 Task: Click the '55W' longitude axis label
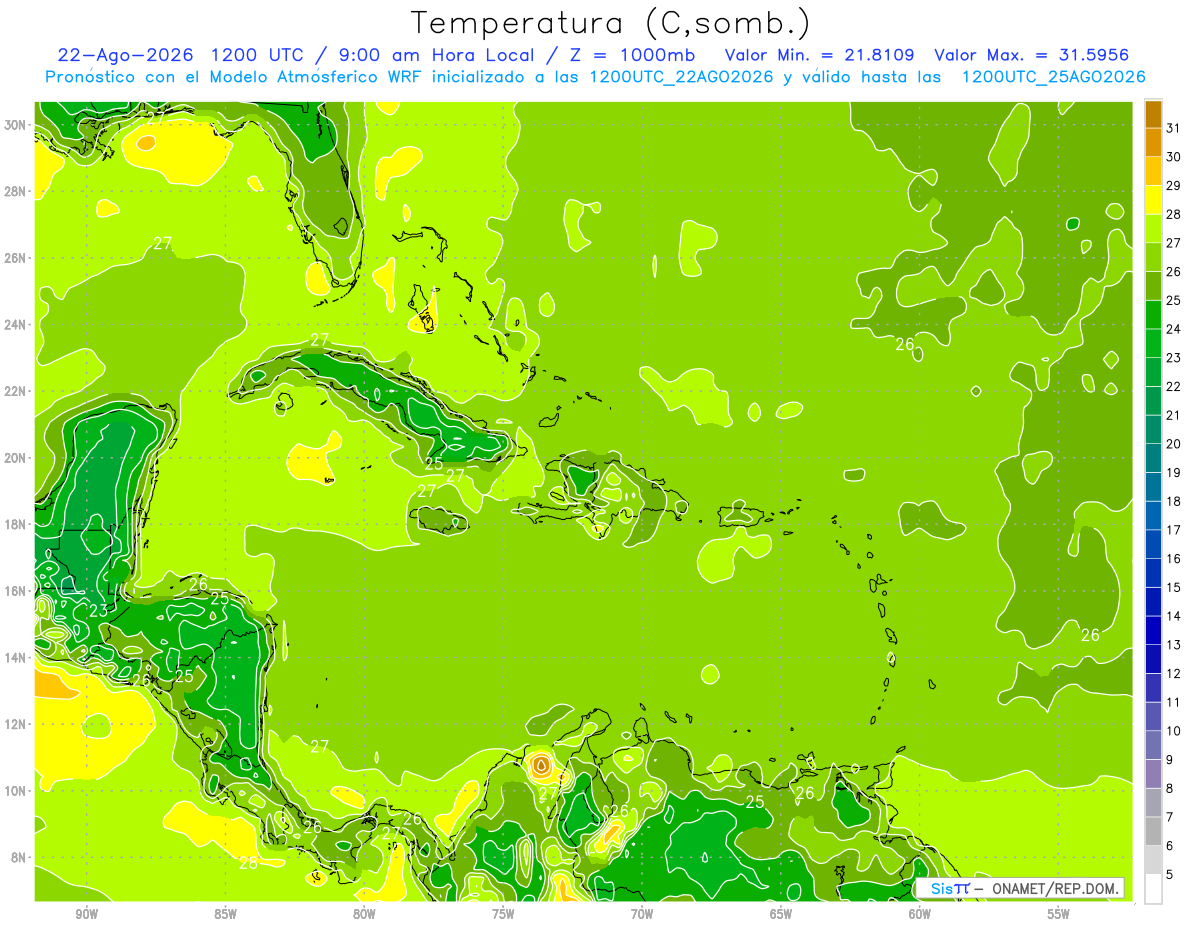[x=1059, y=914]
